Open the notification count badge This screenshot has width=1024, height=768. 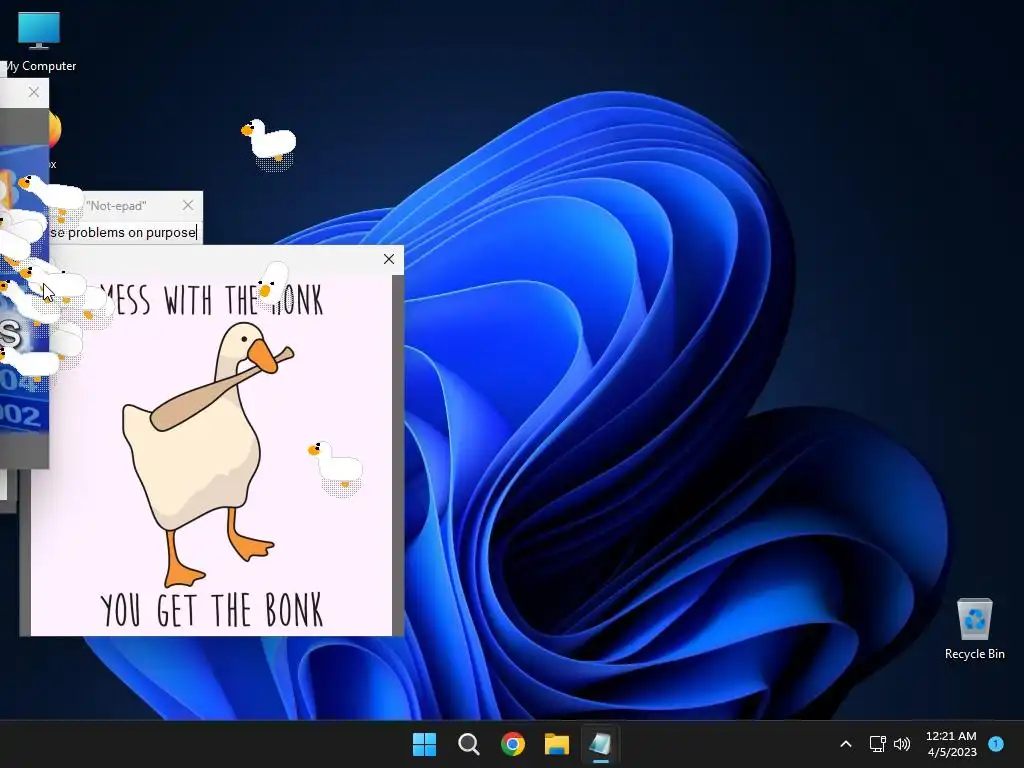[996, 743]
